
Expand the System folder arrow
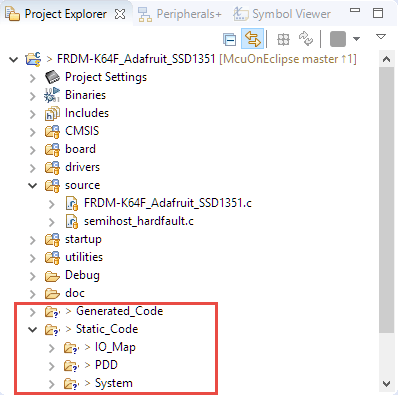(x=52, y=384)
